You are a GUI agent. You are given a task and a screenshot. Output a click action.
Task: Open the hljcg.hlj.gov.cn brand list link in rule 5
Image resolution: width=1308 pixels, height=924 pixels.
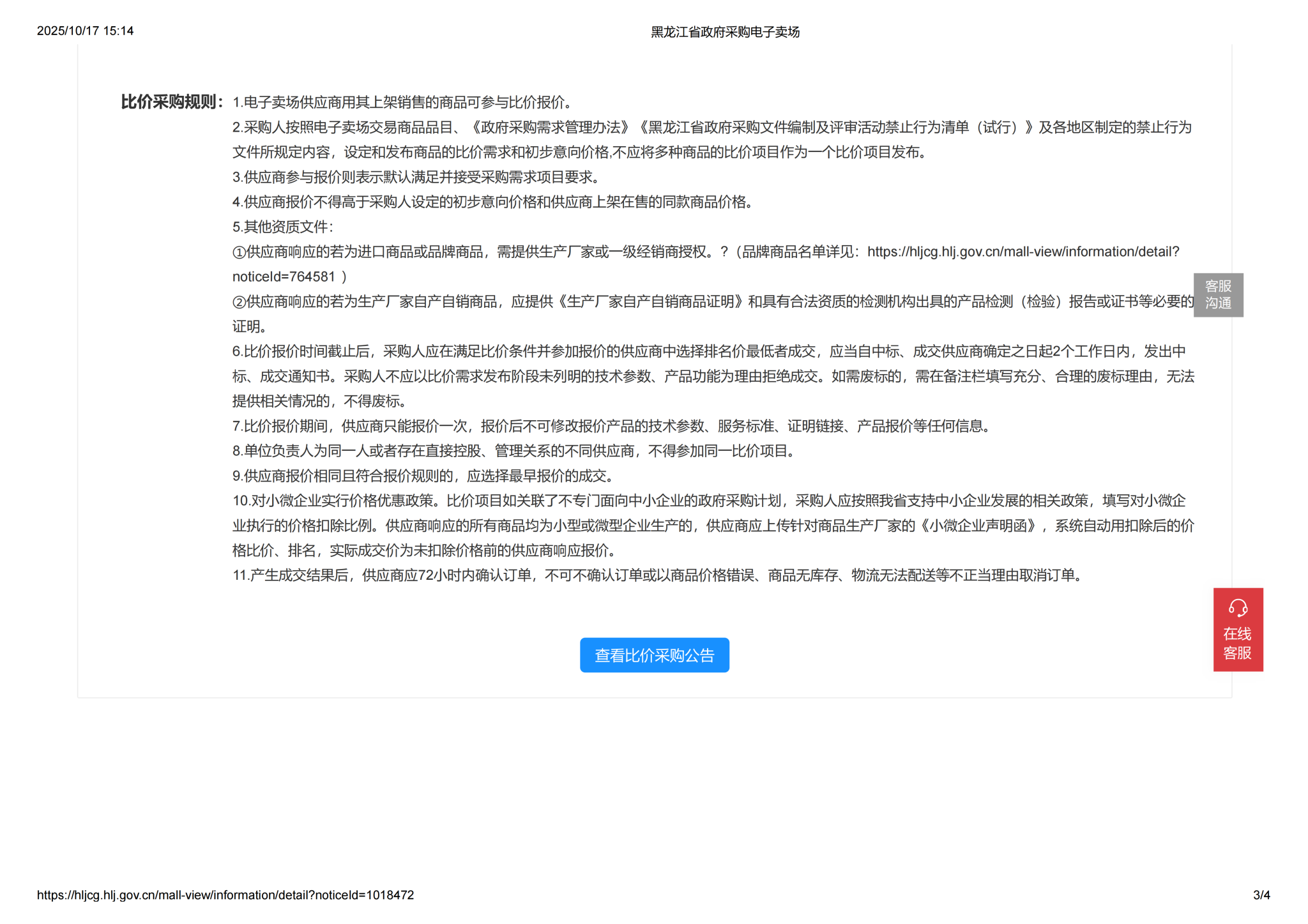[x=1023, y=252]
